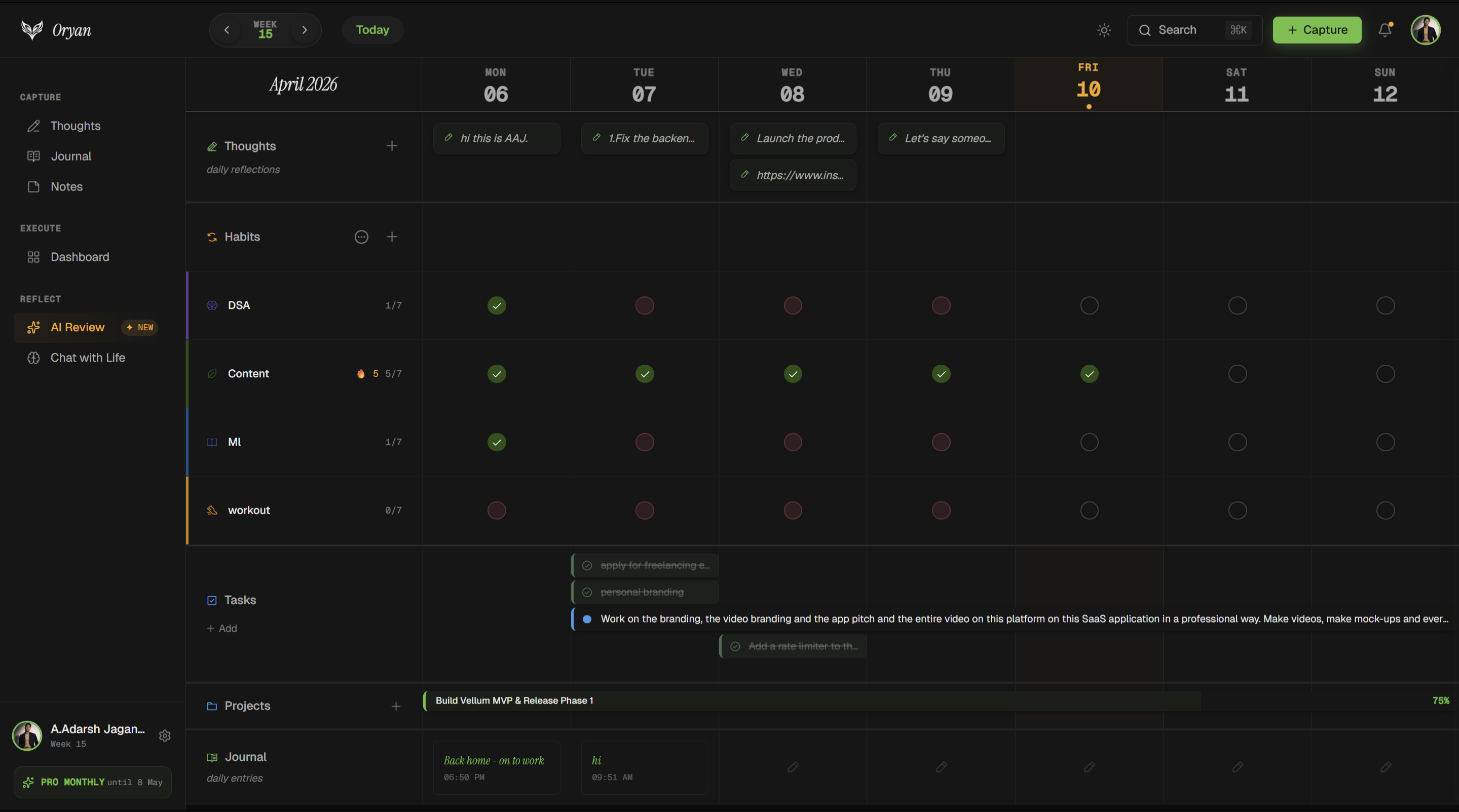Screen dimensions: 1459x812
Task: Open AI Review in the sidebar
Action: coord(78,327)
